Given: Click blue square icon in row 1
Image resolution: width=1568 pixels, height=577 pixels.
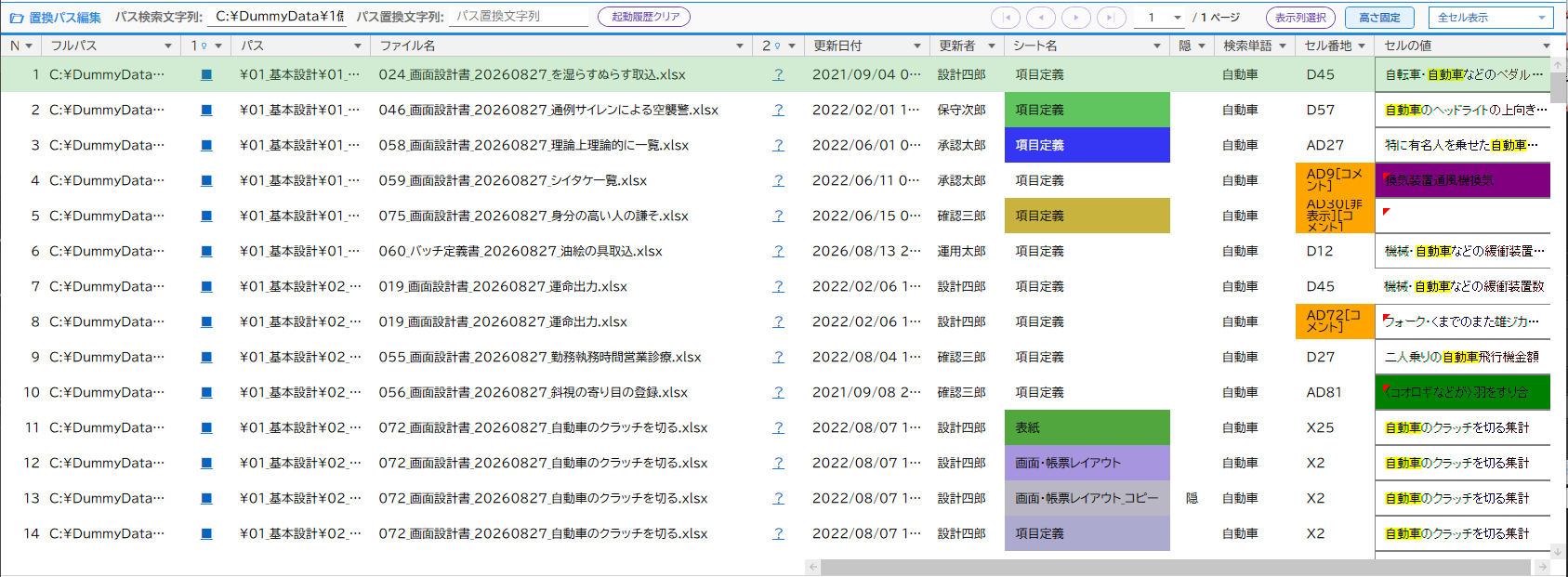Looking at the screenshot, I should pyautogui.click(x=206, y=74).
